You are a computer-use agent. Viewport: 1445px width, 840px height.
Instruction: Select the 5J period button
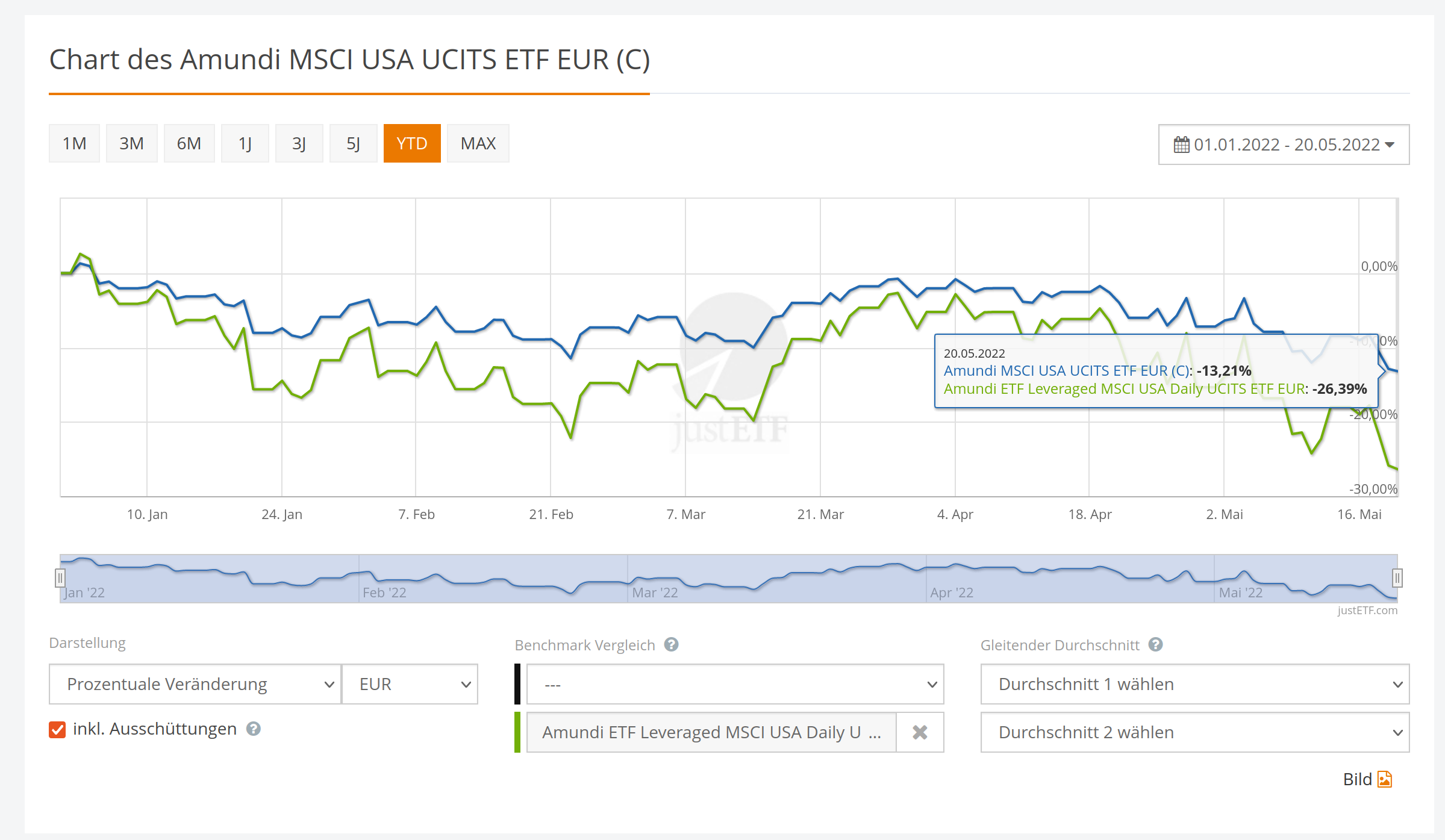[x=353, y=143]
